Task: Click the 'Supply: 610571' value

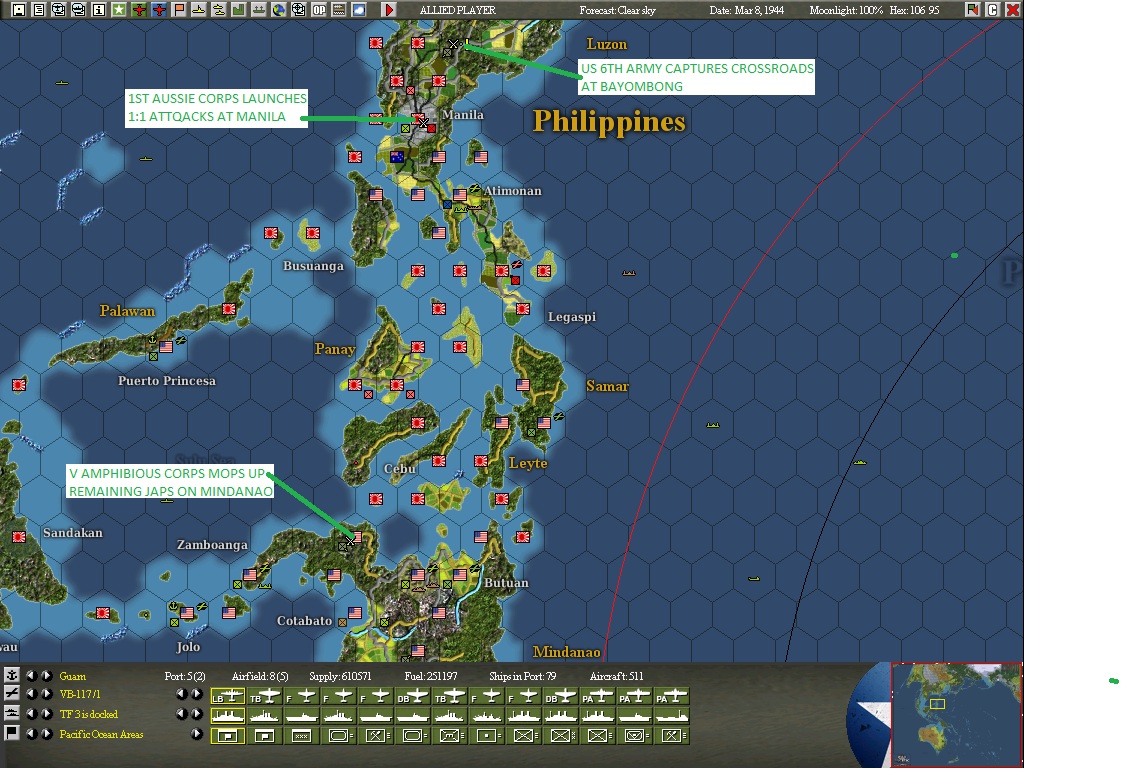Action: pyautogui.click(x=340, y=676)
